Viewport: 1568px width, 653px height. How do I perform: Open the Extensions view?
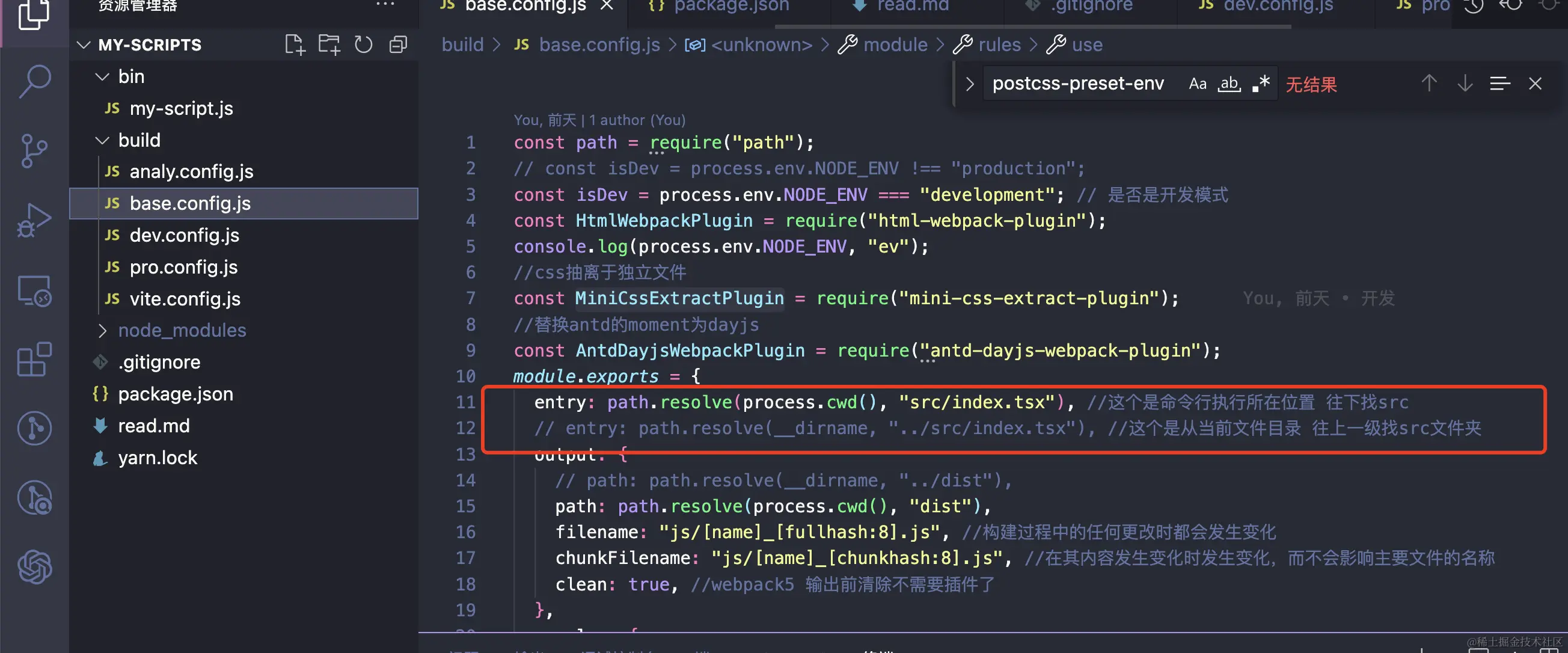[x=34, y=359]
